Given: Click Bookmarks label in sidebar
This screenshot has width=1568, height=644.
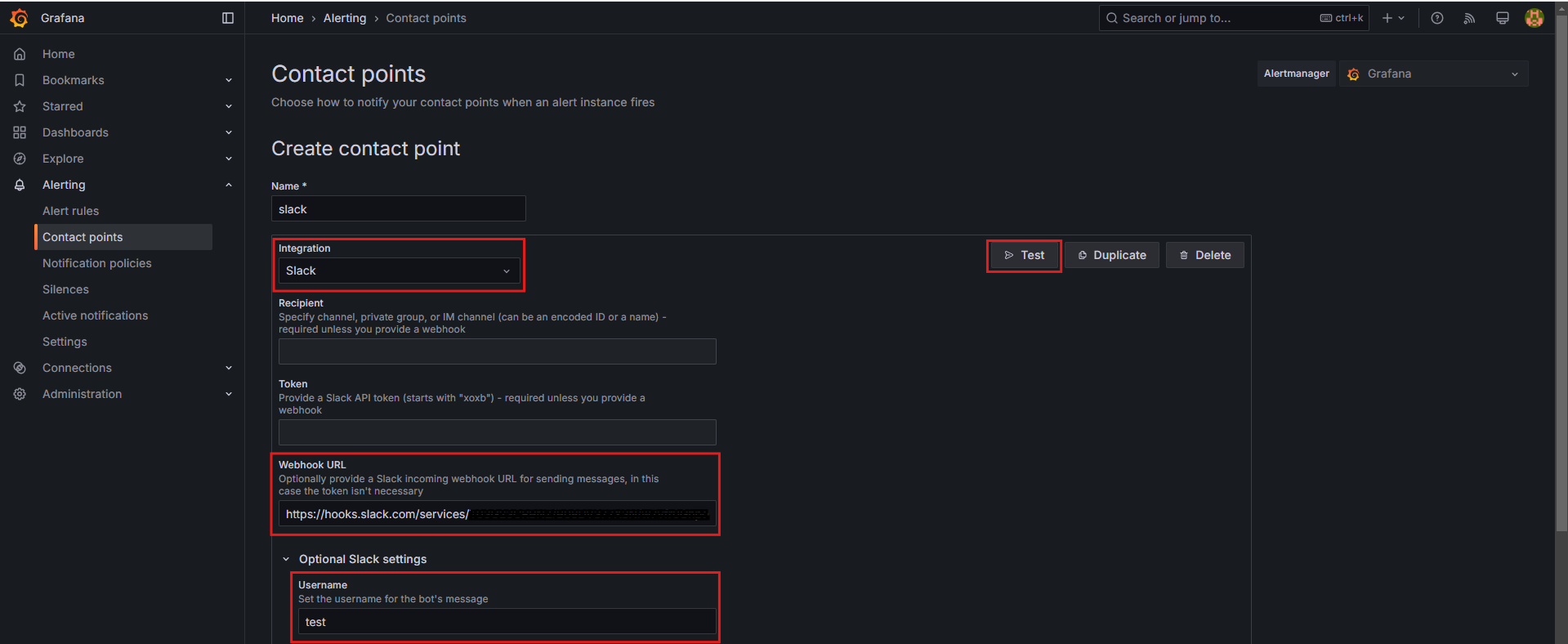Looking at the screenshot, I should tap(74, 80).
